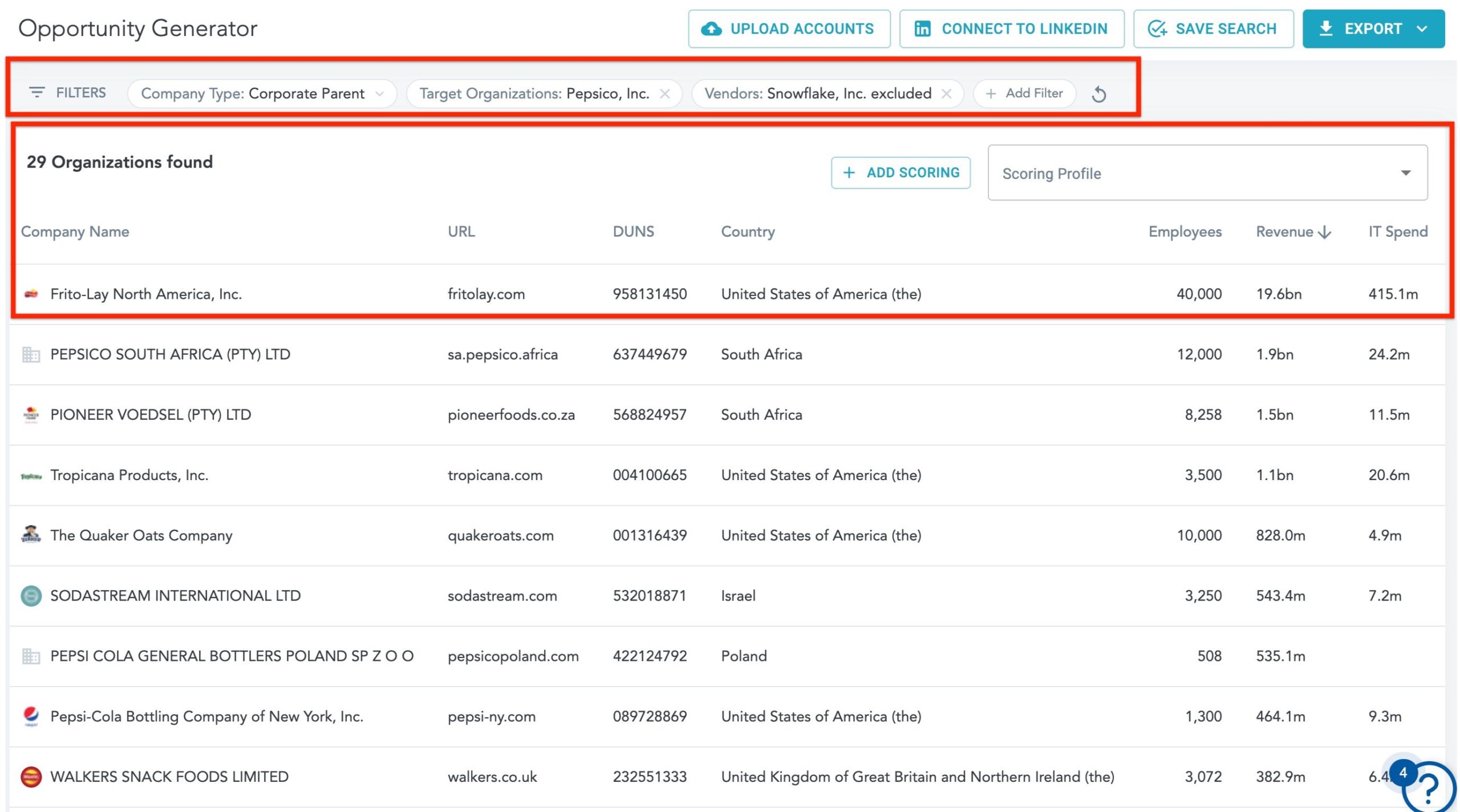
Task: Sort by the Employees column header
Action: 1185,232
